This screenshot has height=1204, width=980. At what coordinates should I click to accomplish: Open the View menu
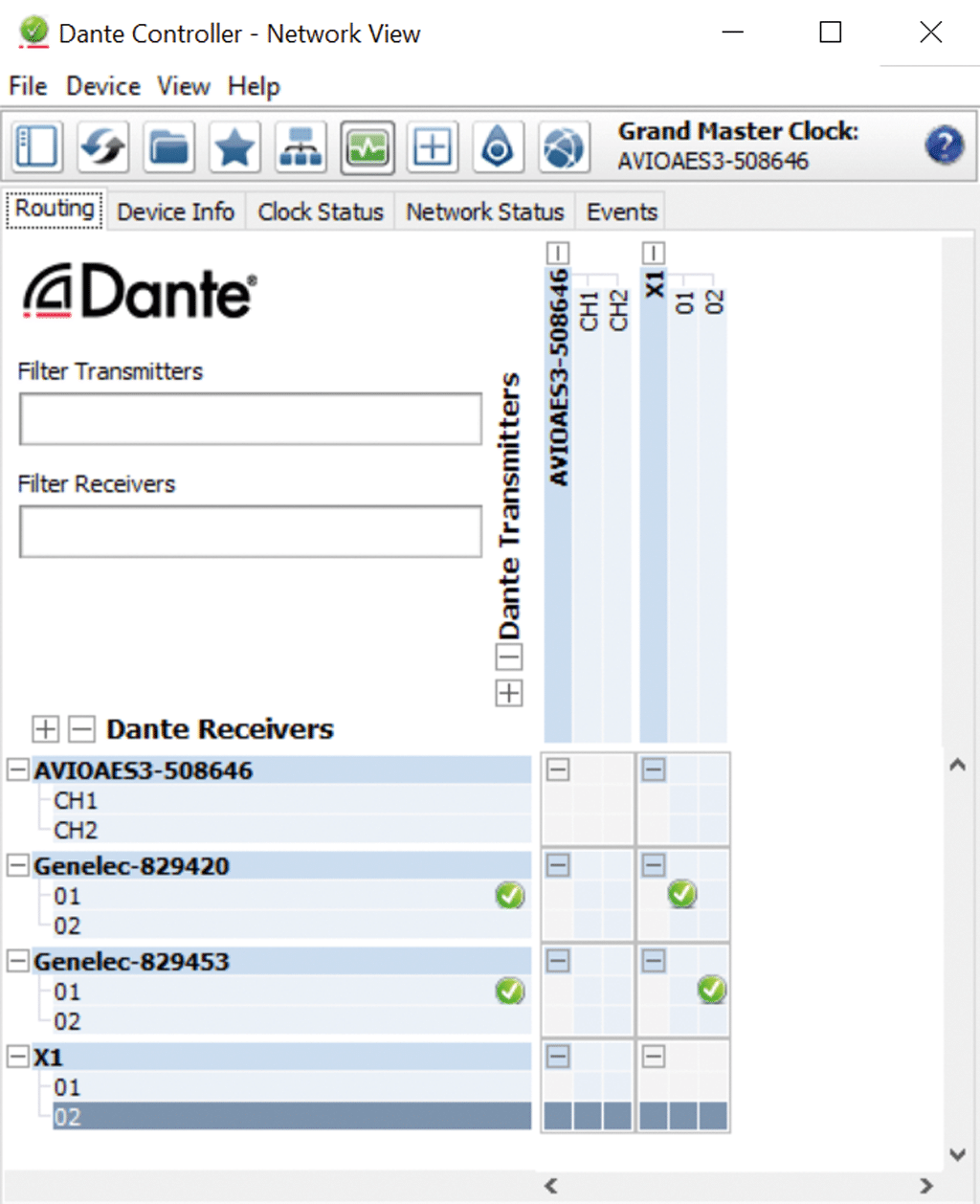(184, 86)
